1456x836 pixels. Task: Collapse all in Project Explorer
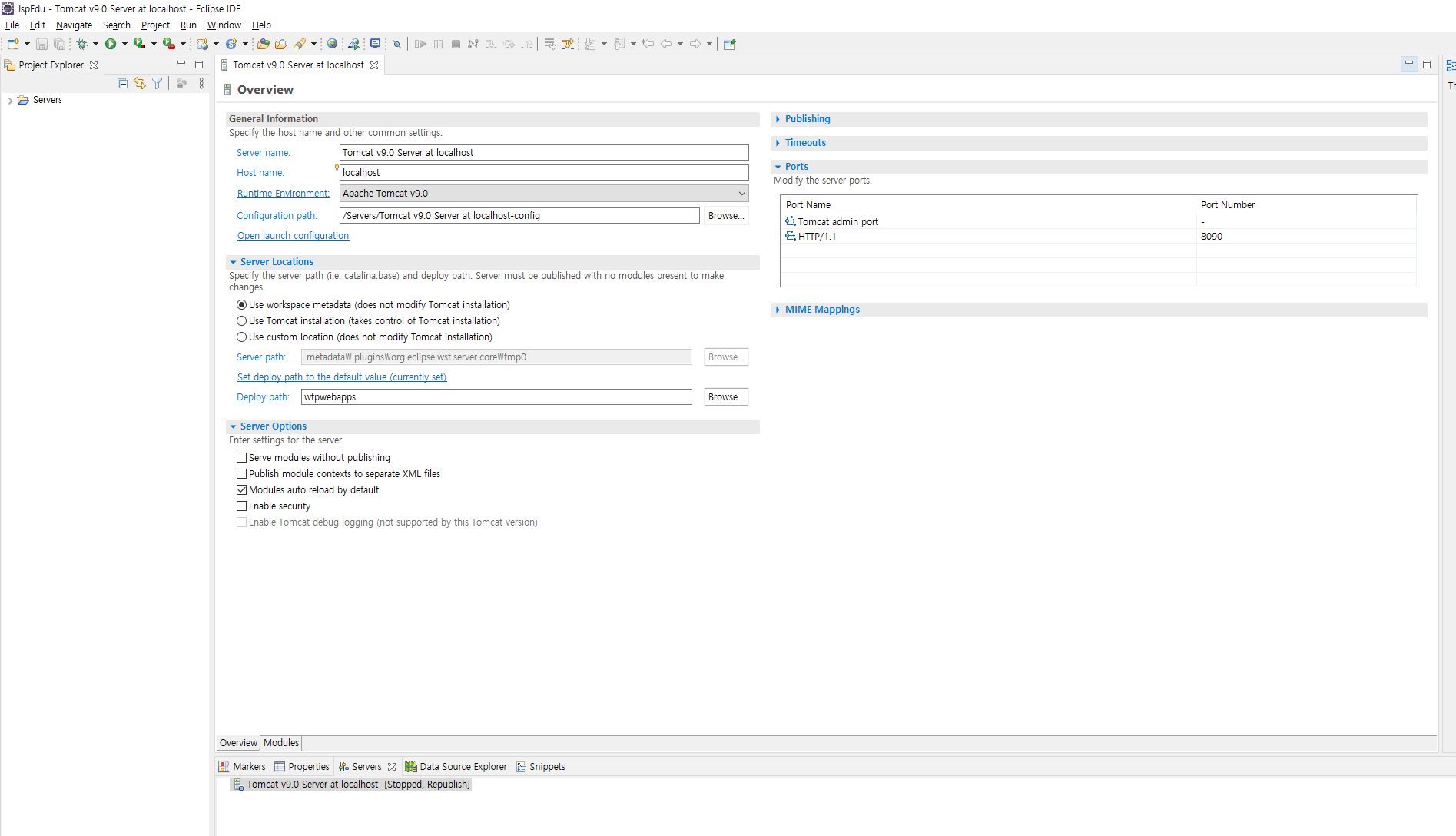coord(123,83)
